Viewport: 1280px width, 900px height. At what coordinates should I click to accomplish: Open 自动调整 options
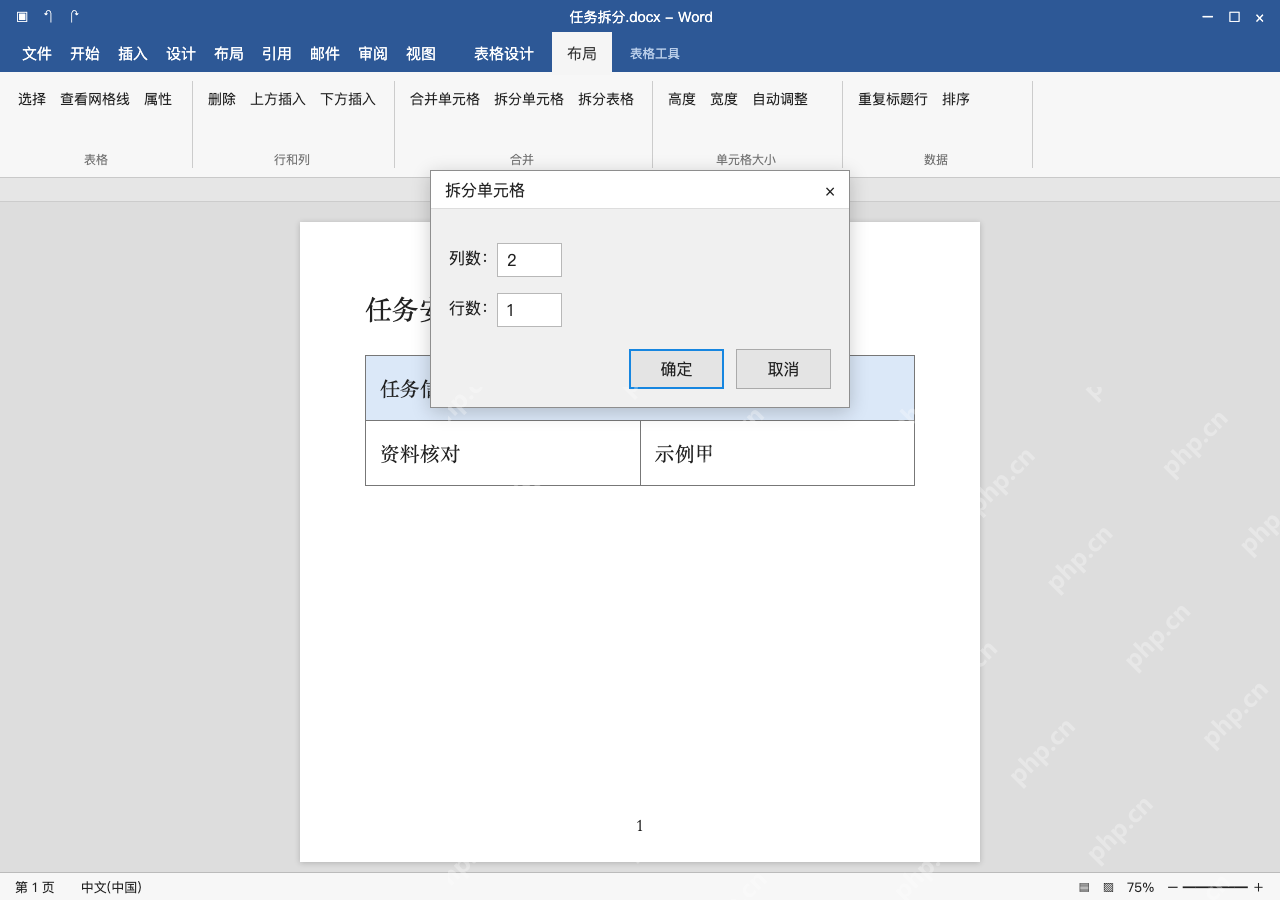point(780,99)
